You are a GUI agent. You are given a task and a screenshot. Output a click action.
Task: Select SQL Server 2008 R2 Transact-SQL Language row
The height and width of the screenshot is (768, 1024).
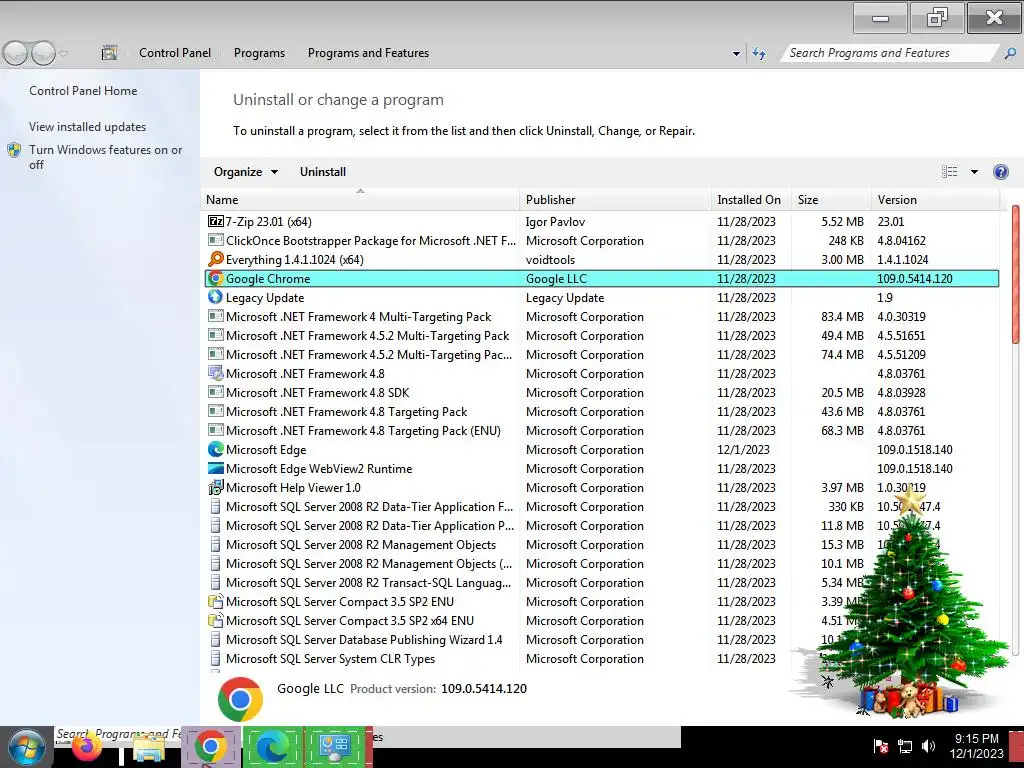pyautogui.click(x=601, y=583)
